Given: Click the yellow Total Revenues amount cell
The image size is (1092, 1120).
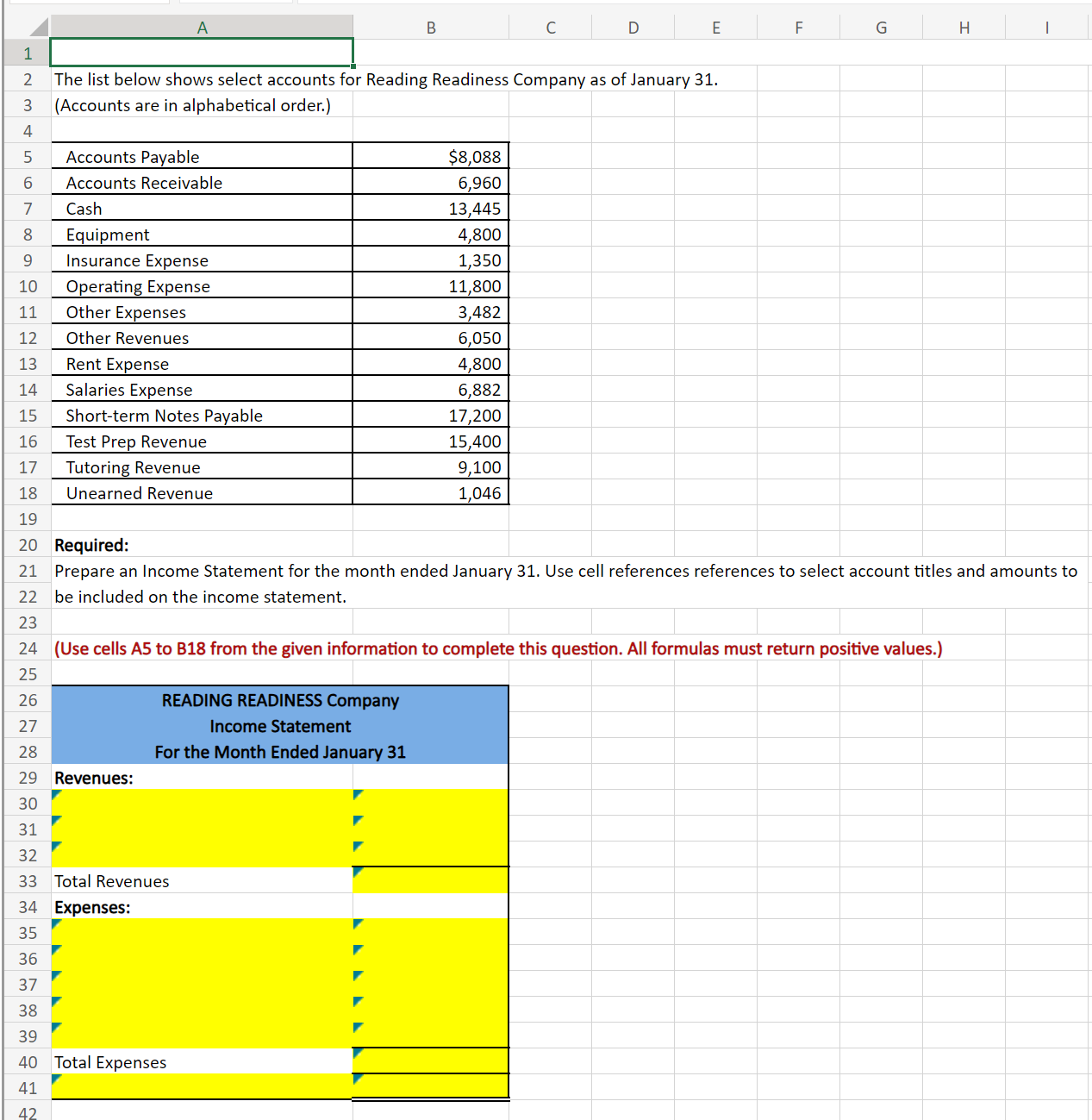Looking at the screenshot, I should [430, 881].
